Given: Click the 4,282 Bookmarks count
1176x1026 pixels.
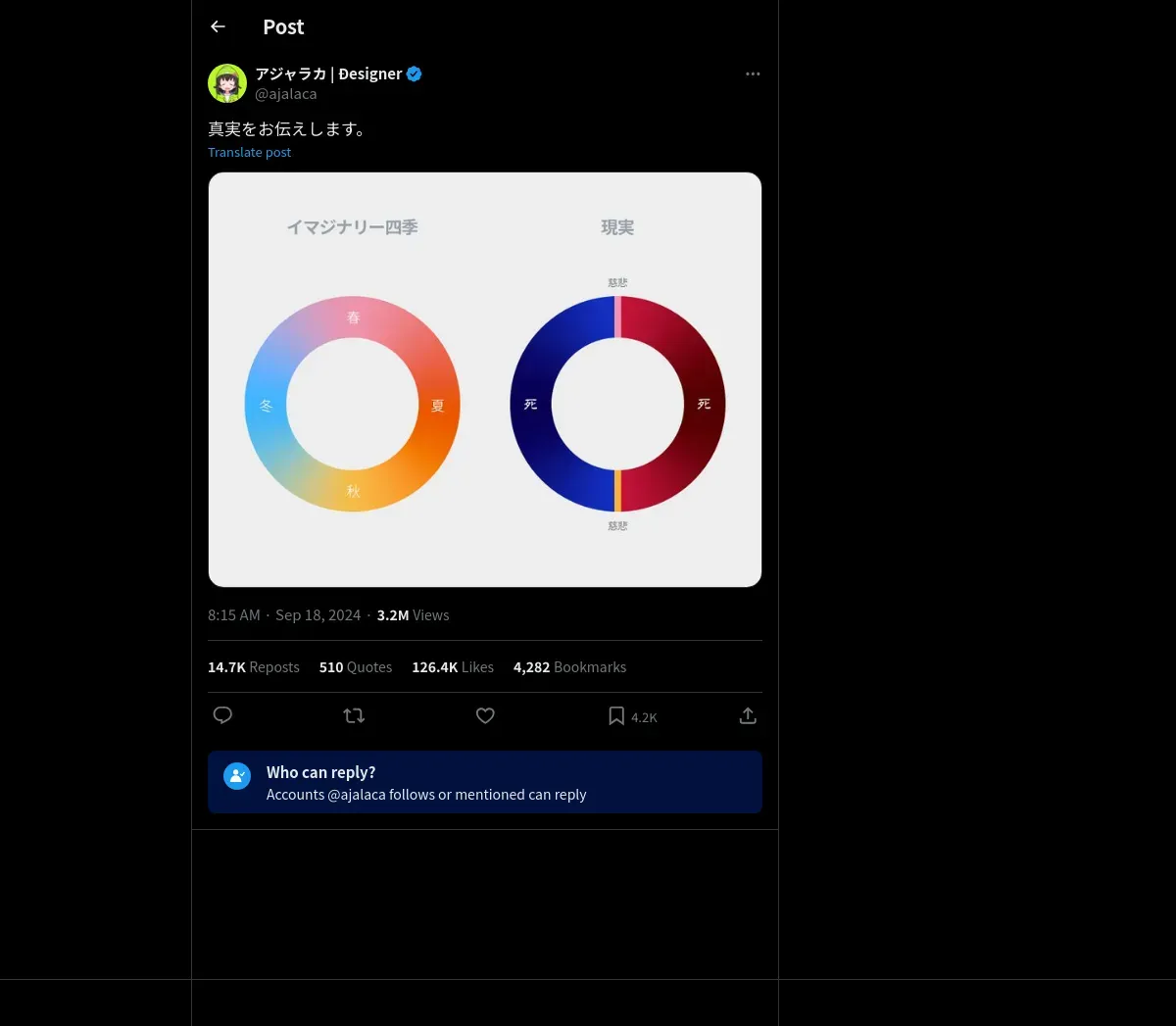Looking at the screenshot, I should [569, 667].
